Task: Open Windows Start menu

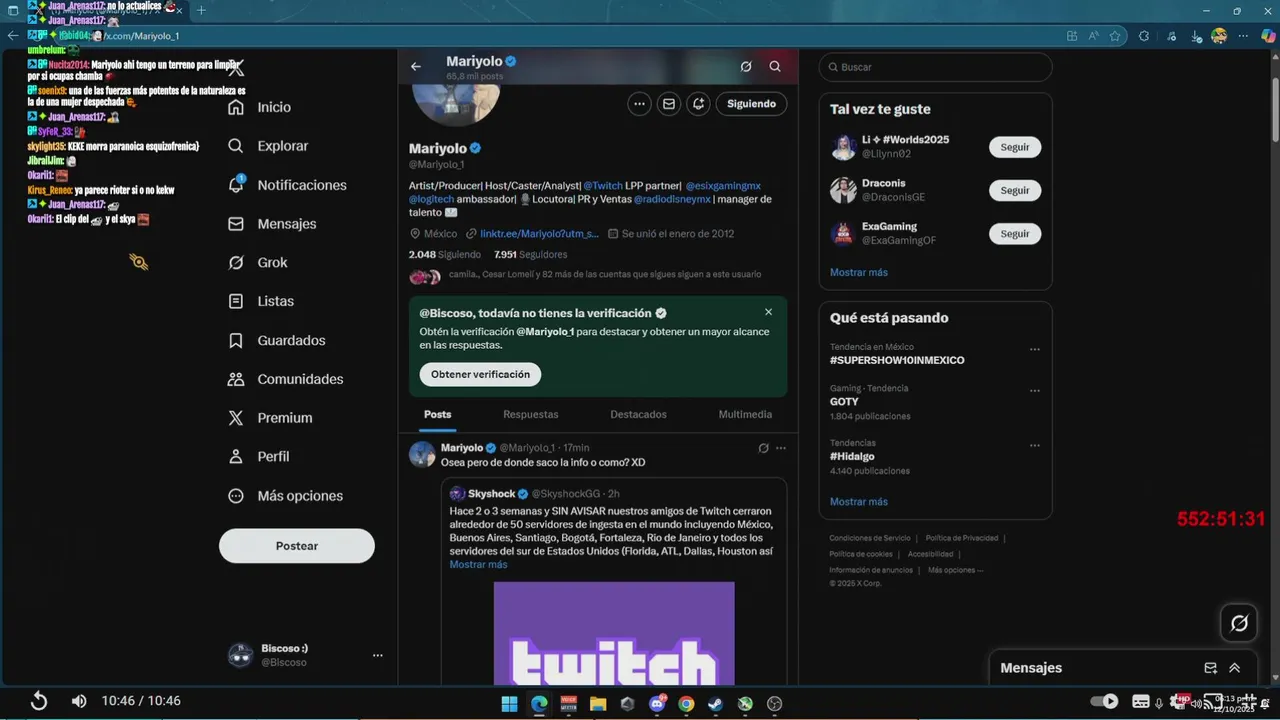Action: (x=510, y=703)
